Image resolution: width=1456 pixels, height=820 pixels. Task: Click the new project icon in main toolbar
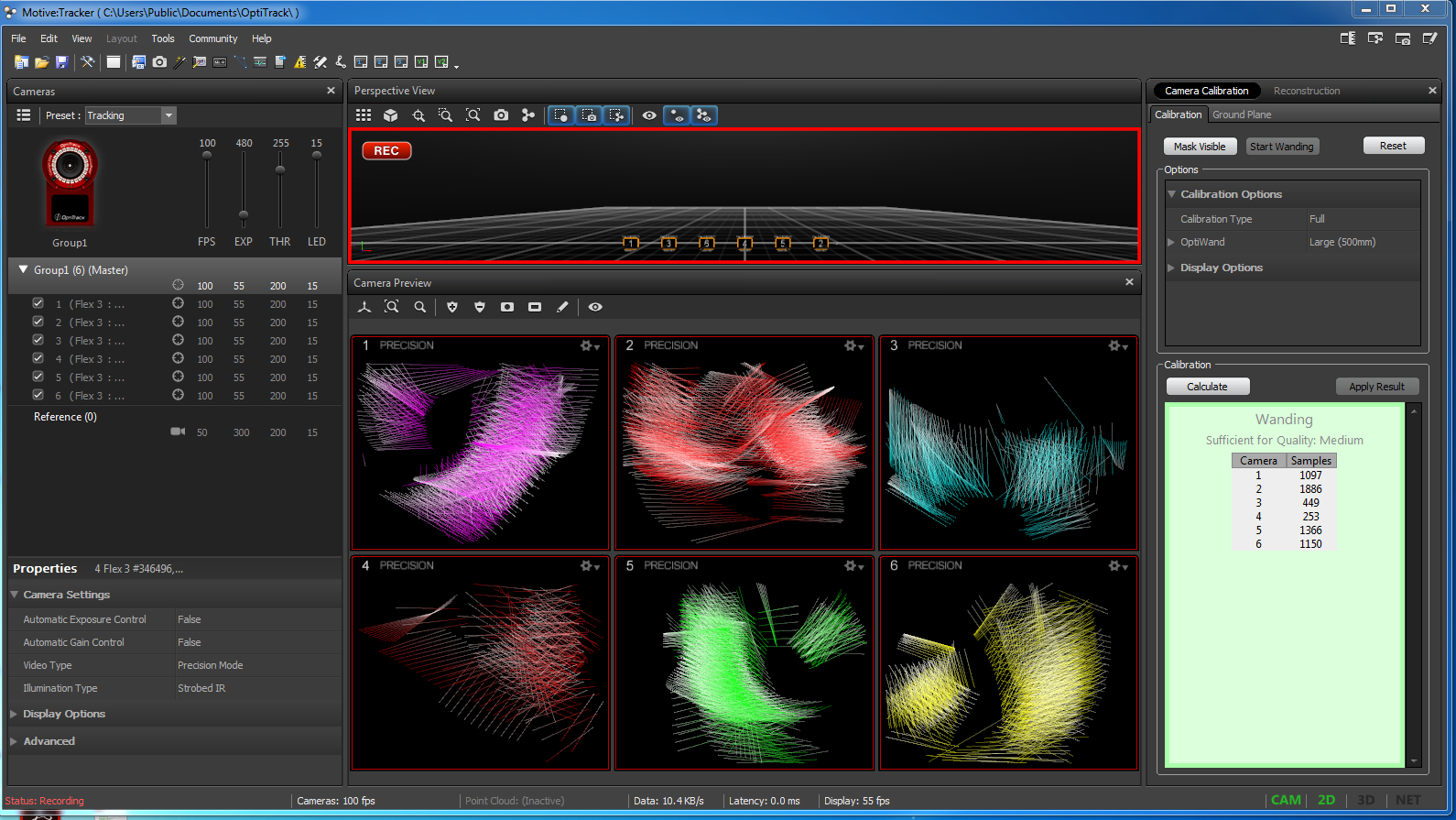[21, 62]
